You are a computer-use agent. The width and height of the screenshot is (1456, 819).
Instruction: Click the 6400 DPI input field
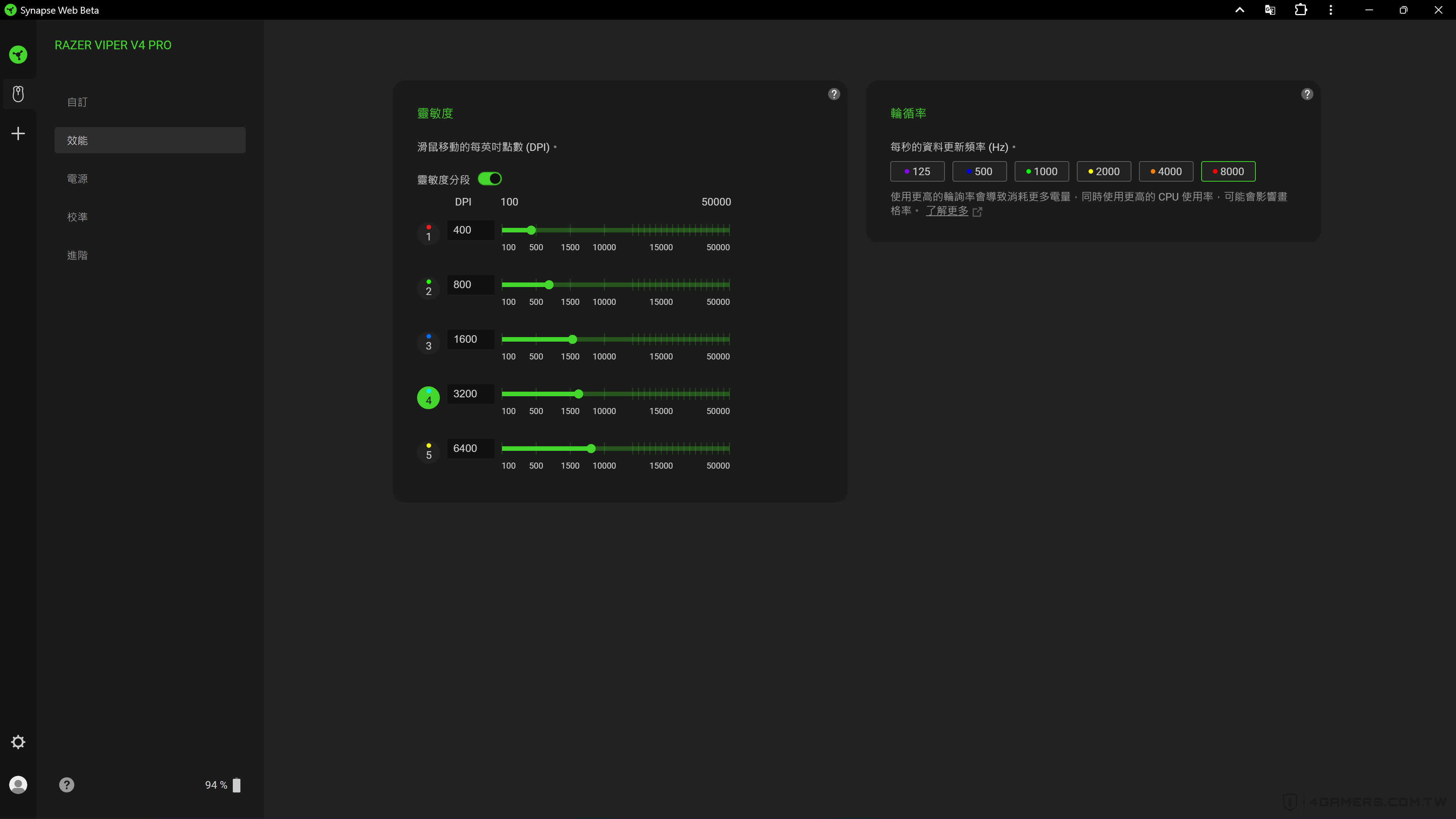471,448
